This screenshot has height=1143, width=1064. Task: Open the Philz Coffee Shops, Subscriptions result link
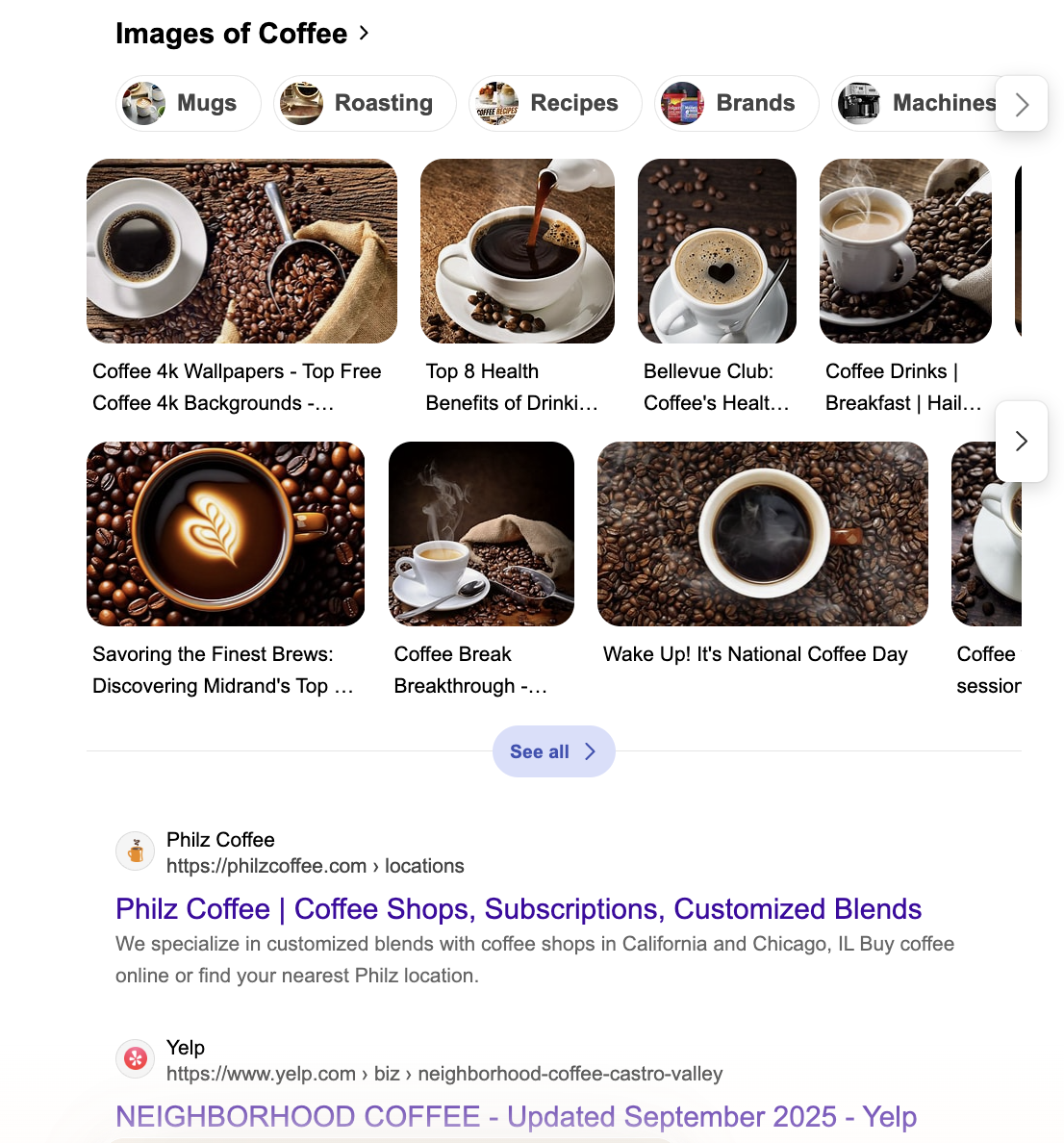519,909
